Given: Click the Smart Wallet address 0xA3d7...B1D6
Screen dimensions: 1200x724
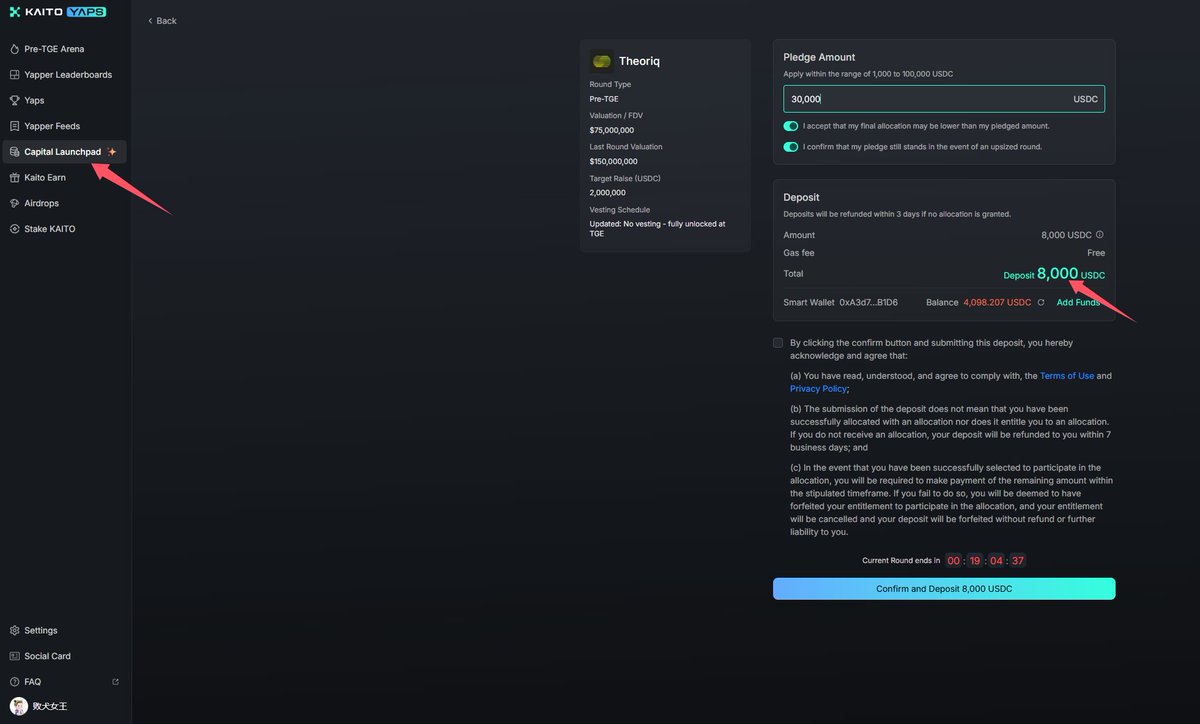Looking at the screenshot, I should [x=868, y=302].
